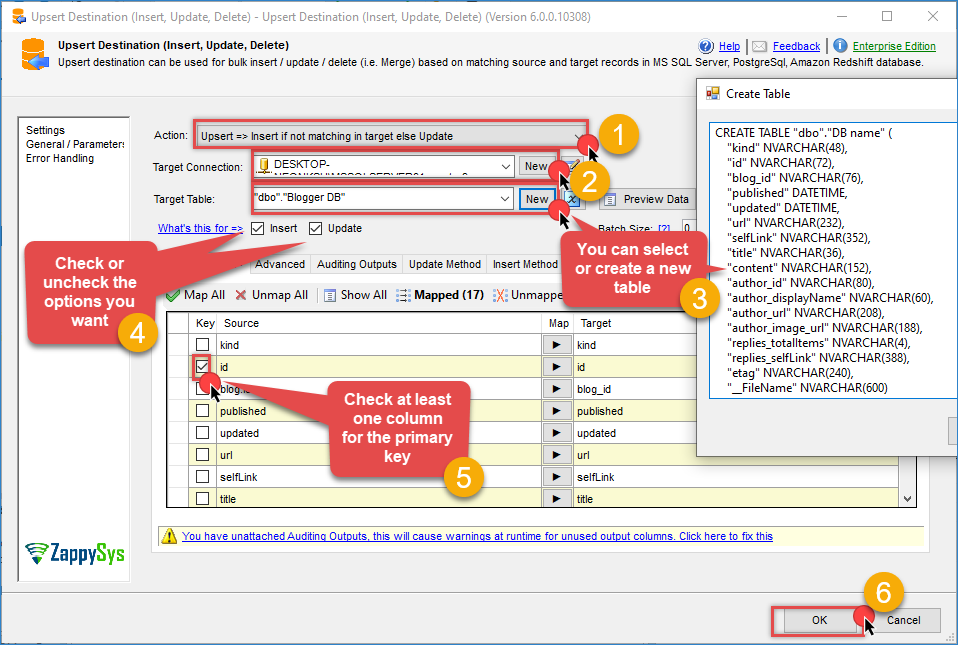Viewport: 958px width, 645px height.
Task: Click the OK button
Action: point(819,620)
